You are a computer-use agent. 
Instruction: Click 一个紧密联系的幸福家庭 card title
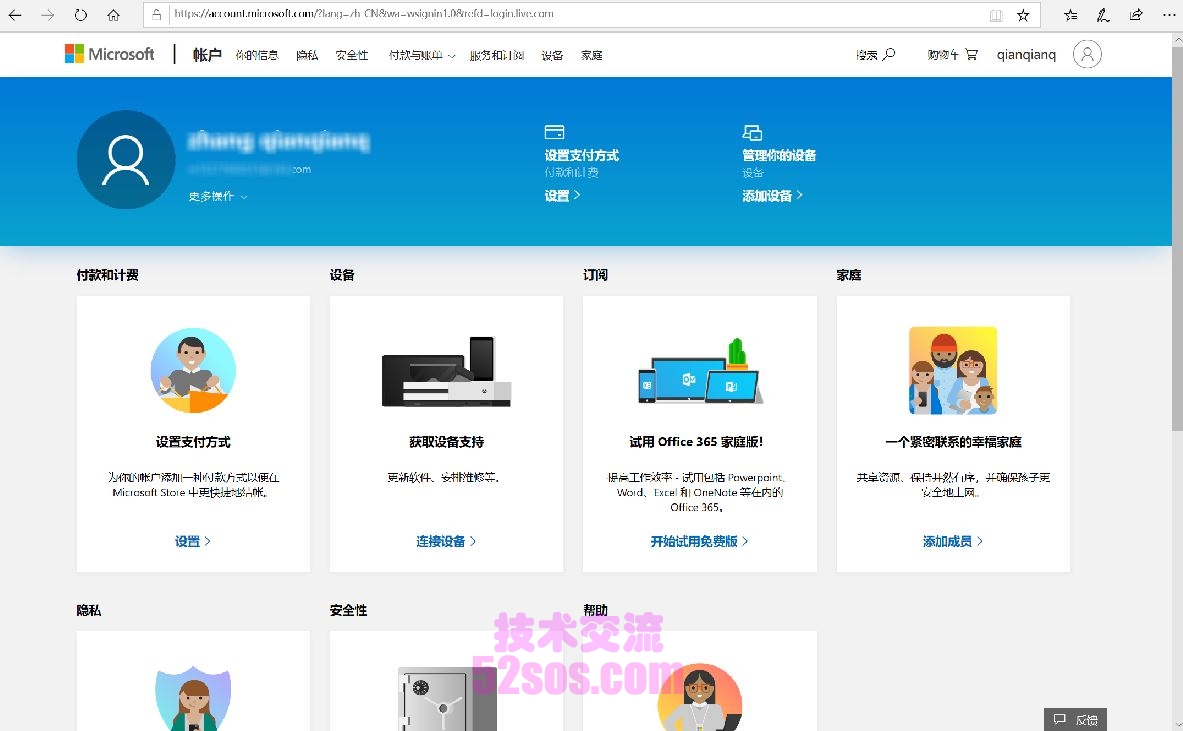[954, 442]
